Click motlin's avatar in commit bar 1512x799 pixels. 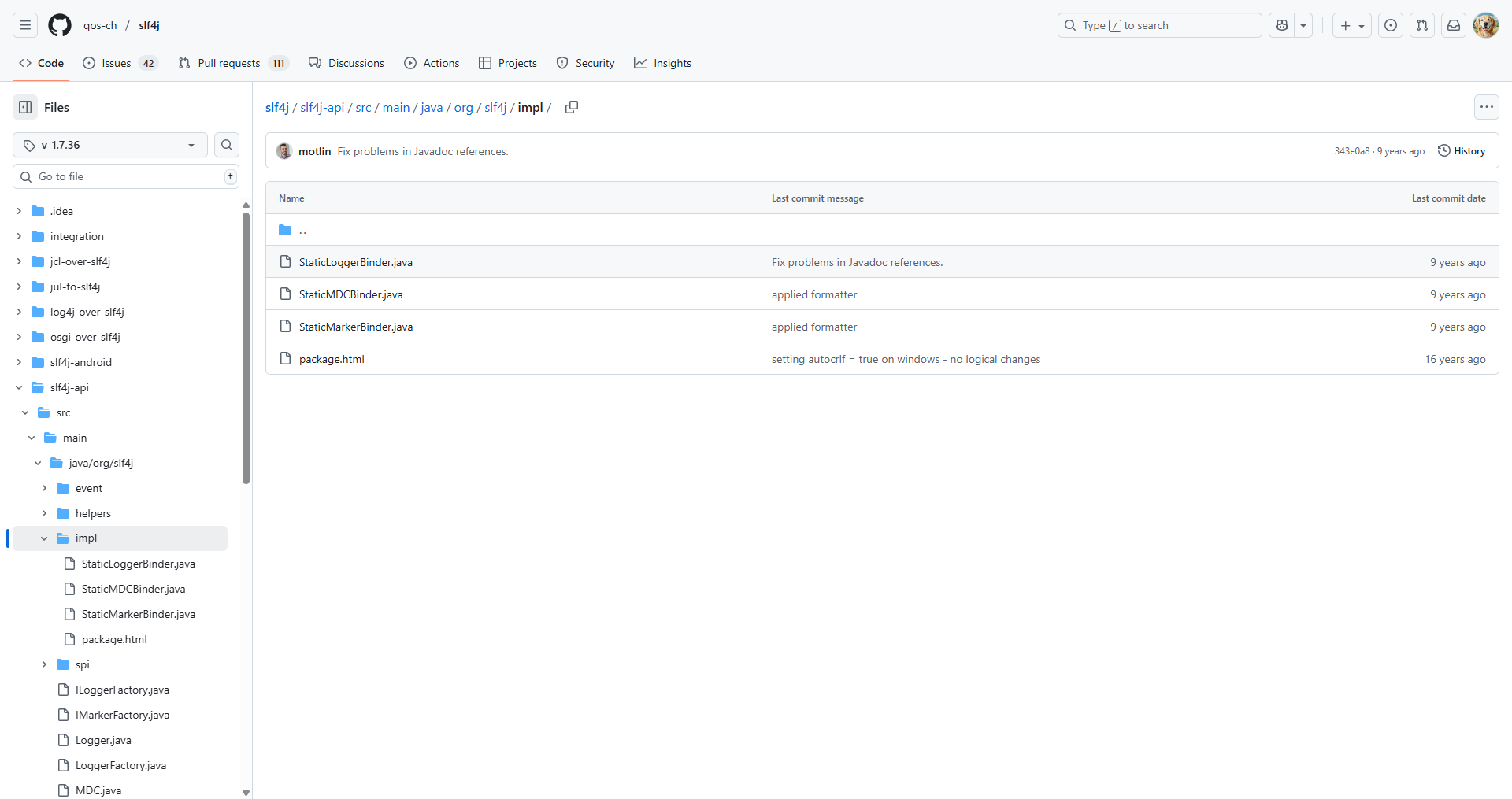coord(284,151)
